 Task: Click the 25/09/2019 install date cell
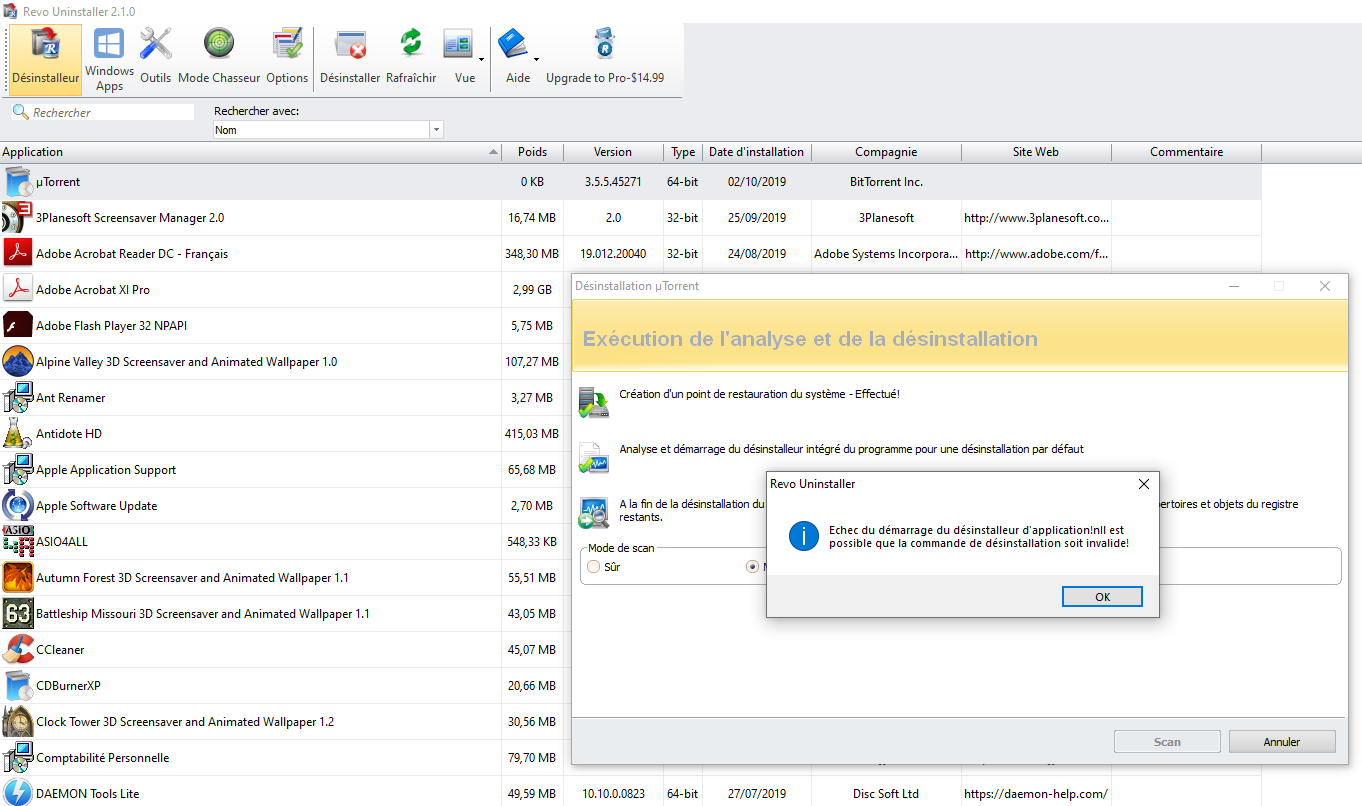(x=757, y=218)
